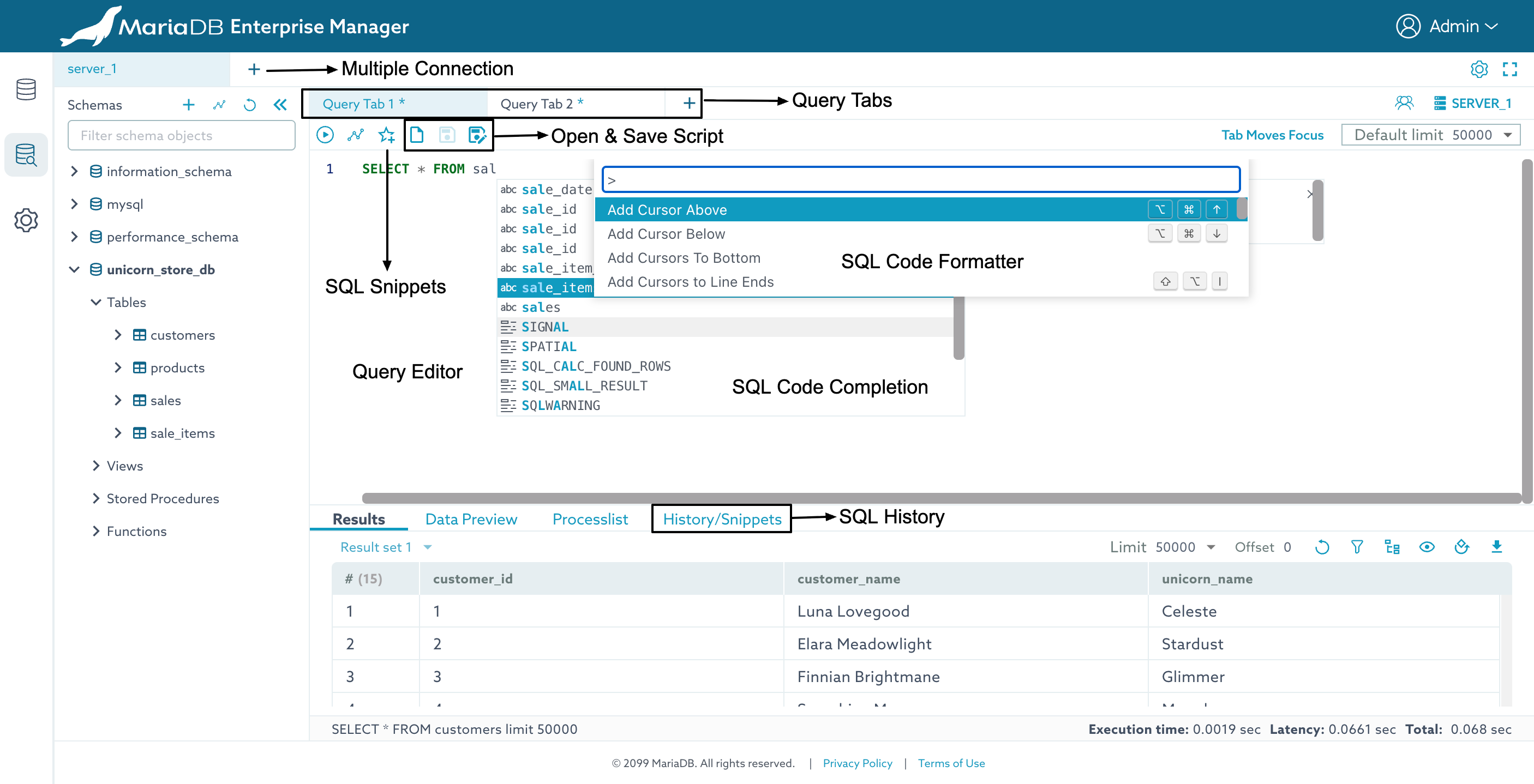Click the SQL snippets star icon
1534x784 pixels.
386,135
